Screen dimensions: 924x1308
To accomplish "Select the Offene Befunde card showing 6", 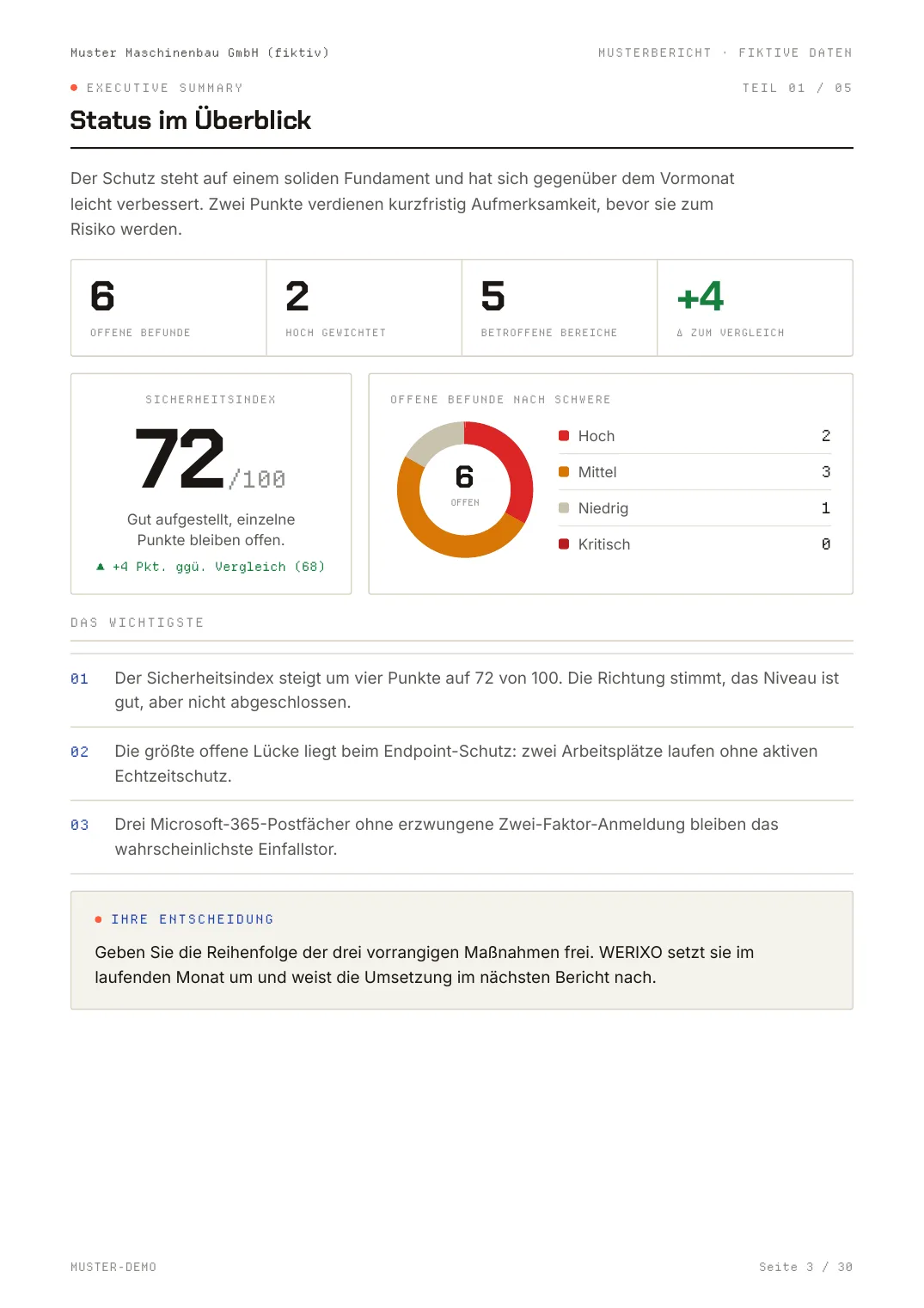I will click(168, 308).
